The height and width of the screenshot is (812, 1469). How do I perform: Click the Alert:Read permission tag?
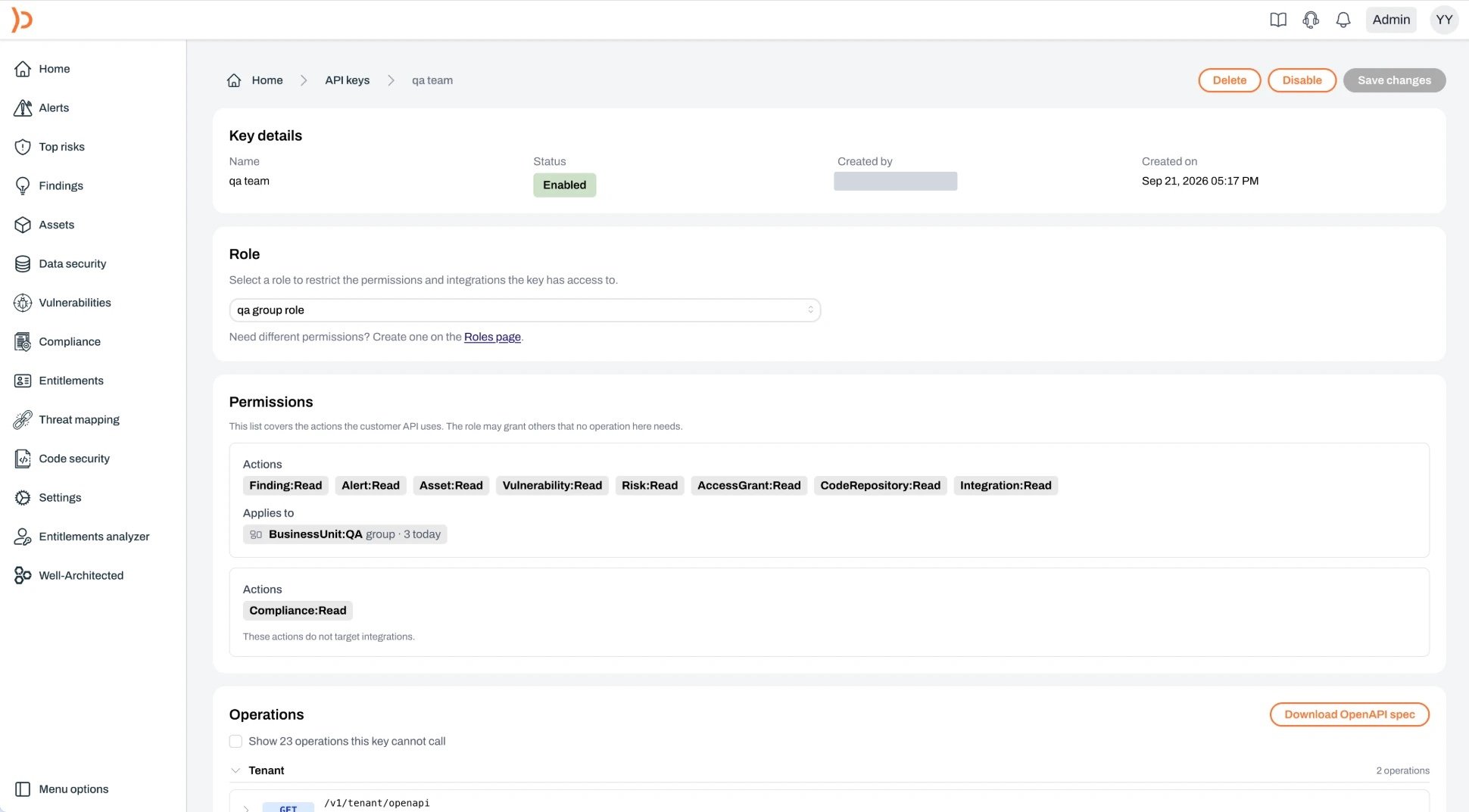[x=370, y=486]
